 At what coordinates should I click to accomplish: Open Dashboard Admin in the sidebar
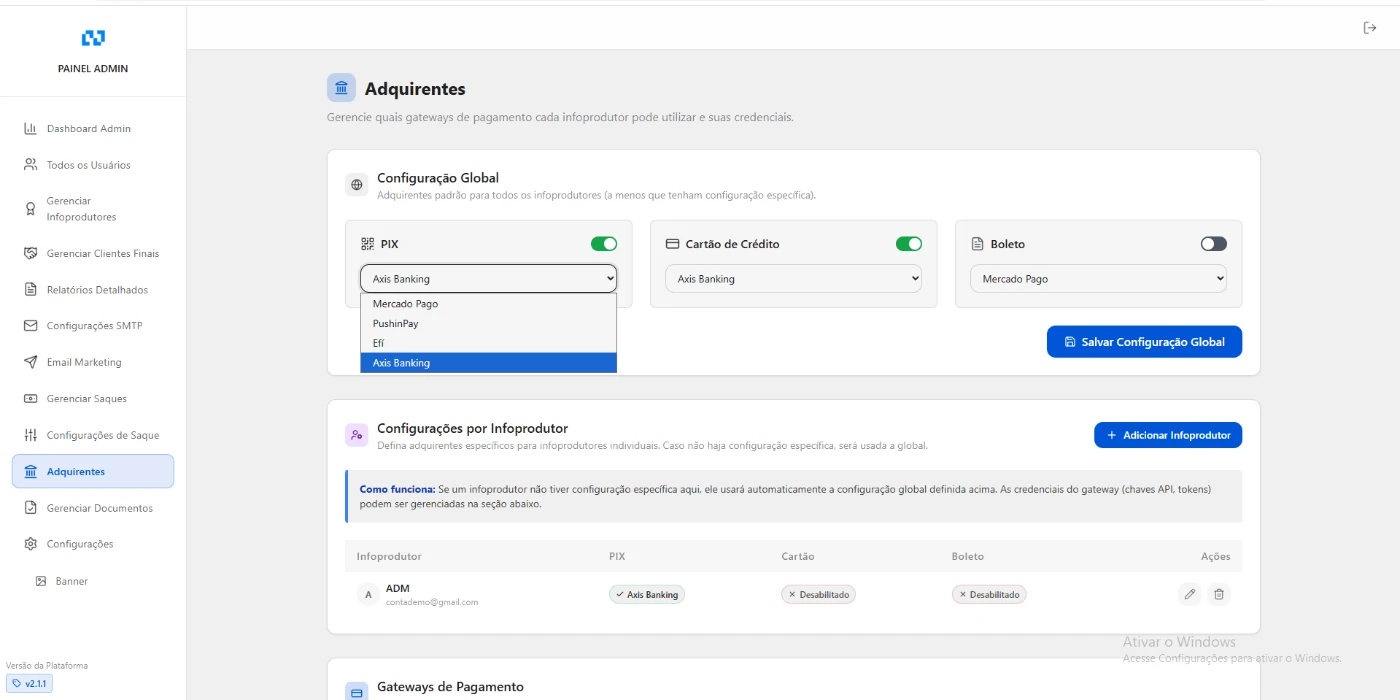tap(88, 129)
